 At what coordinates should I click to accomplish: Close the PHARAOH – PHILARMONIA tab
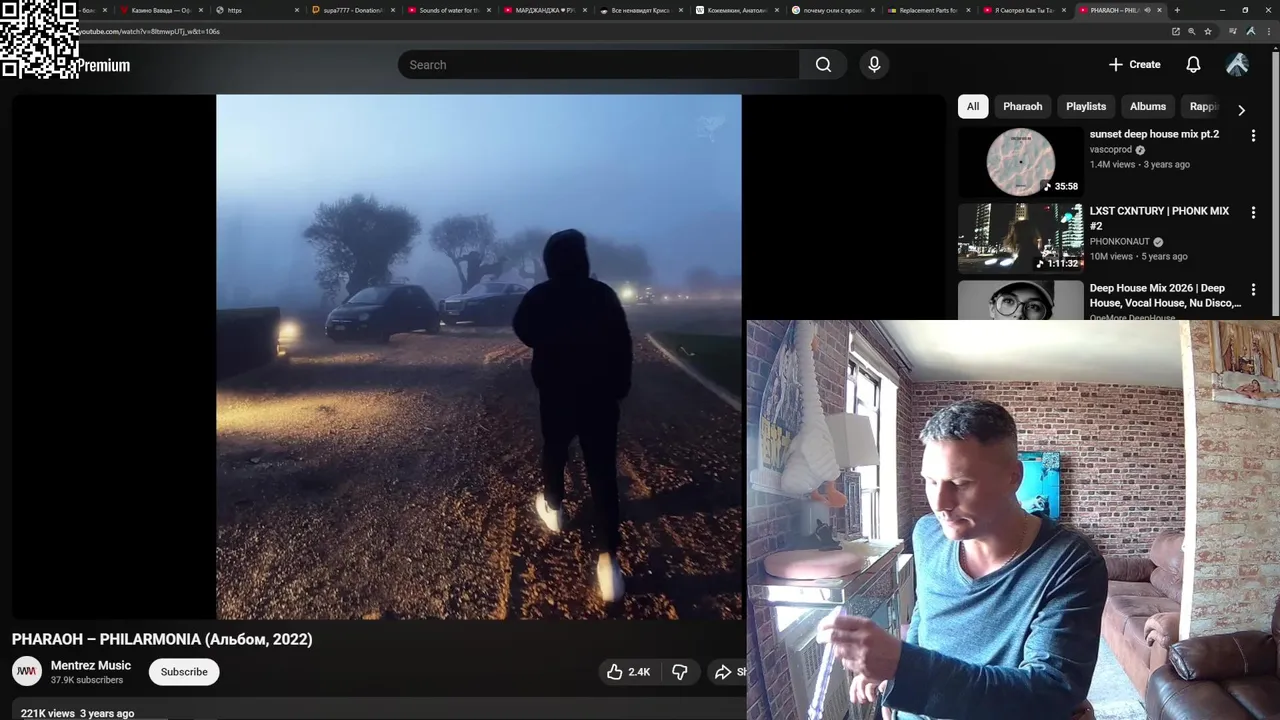coord(1160,10)
